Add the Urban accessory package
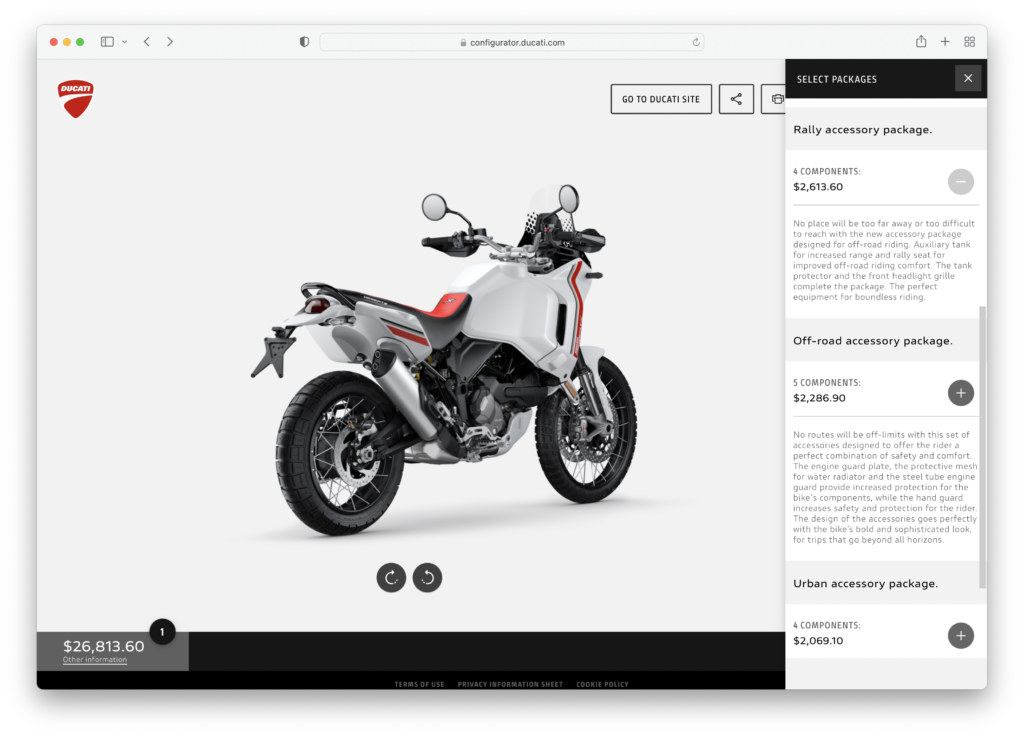The height and width of the screenshot is (738, 1024). [961, 635]
